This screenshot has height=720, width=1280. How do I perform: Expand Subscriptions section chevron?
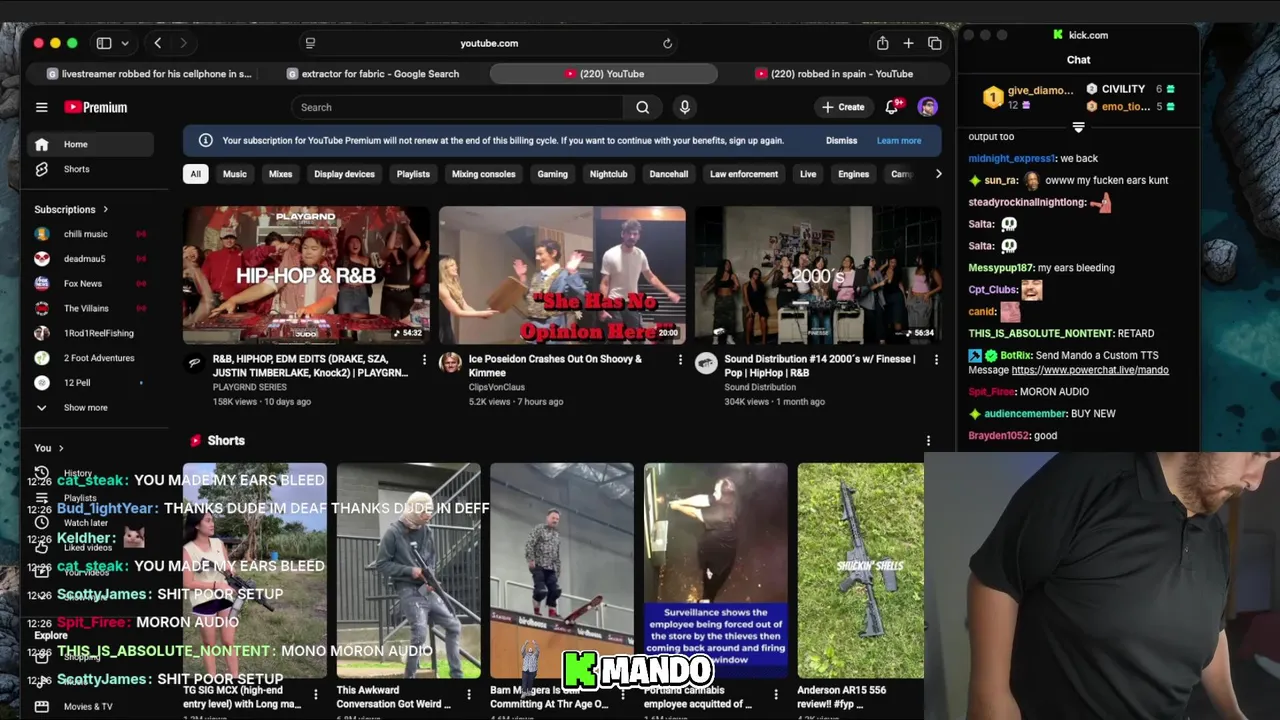point(105,209)
